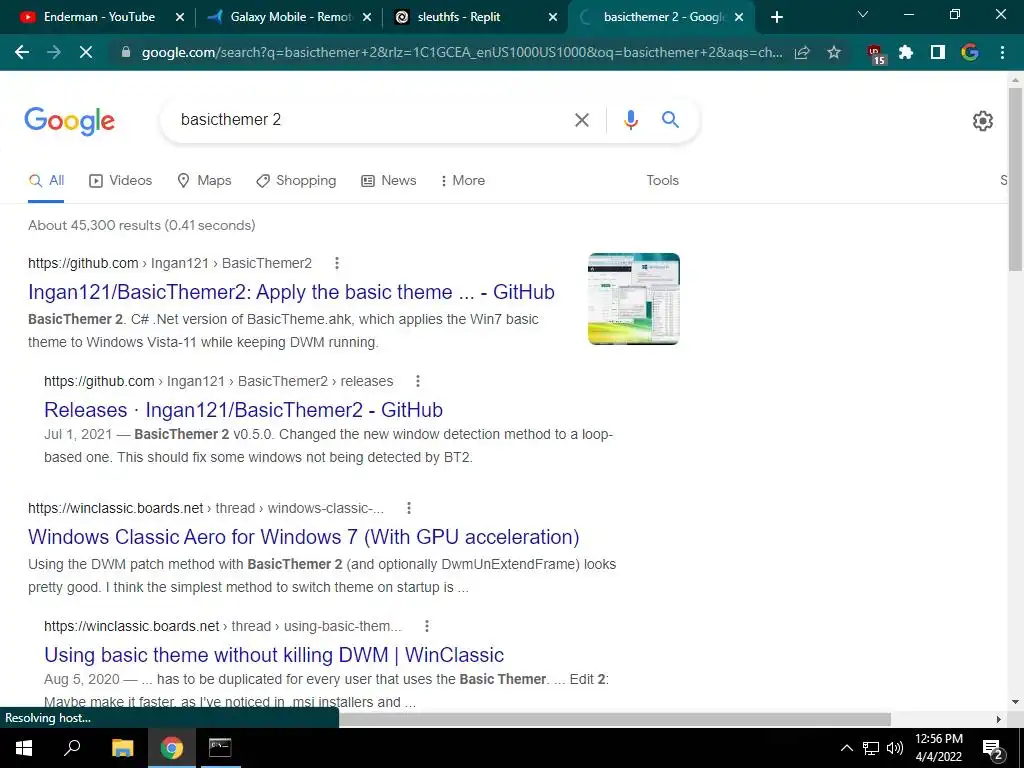Click the 'About 45,300 results' text
This screenshot has height=768, width=1024.
(142, 225)
